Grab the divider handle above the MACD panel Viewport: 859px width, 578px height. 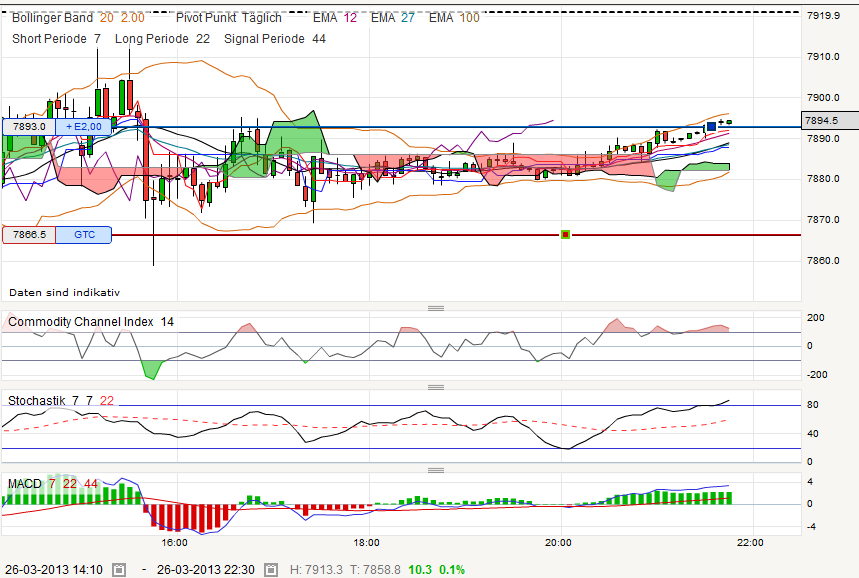point(436,470)
